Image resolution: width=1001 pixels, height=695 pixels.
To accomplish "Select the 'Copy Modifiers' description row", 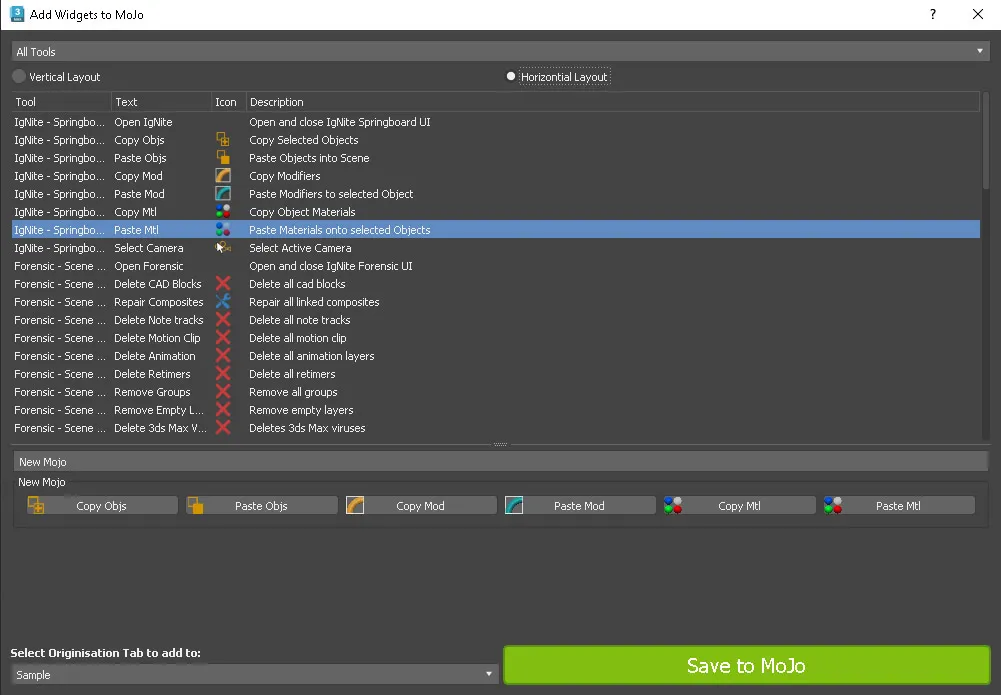I will click(495, 176).
